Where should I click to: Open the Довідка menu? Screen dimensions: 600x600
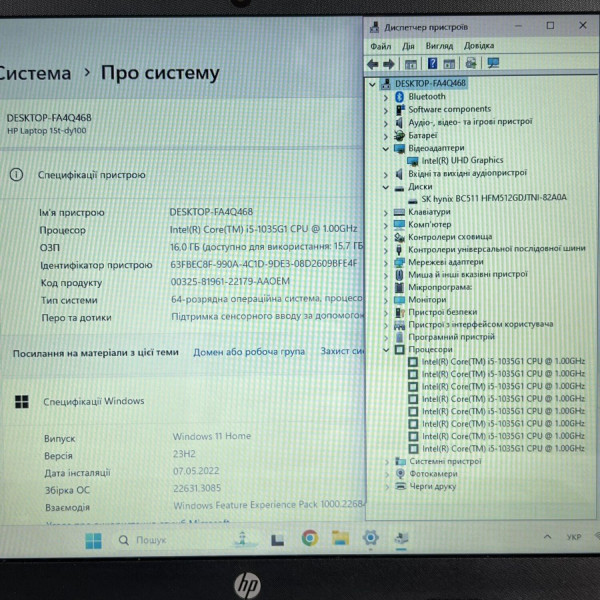click(x=479, y=46)
